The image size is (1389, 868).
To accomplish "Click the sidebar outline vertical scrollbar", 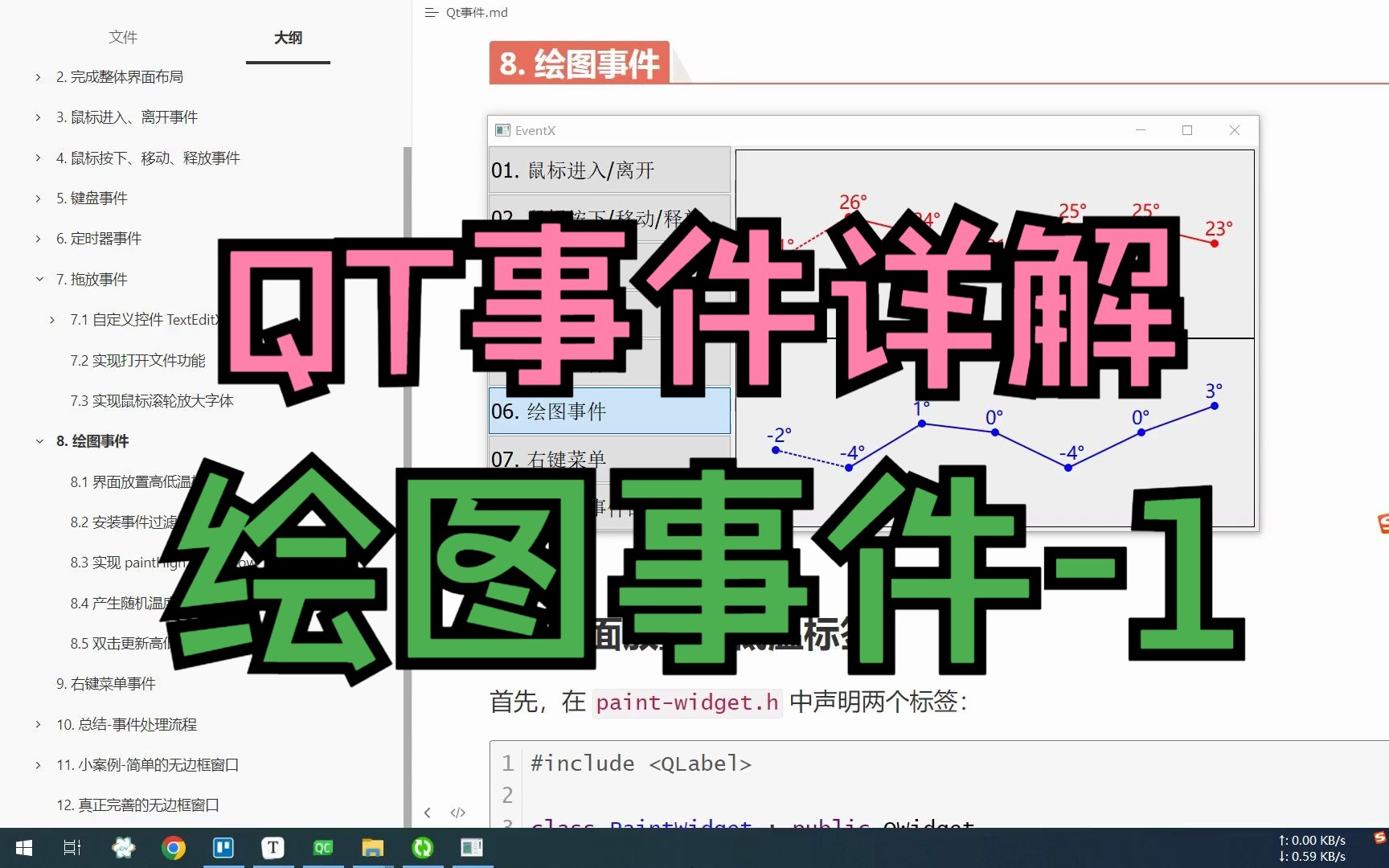I will click(408, 487).
